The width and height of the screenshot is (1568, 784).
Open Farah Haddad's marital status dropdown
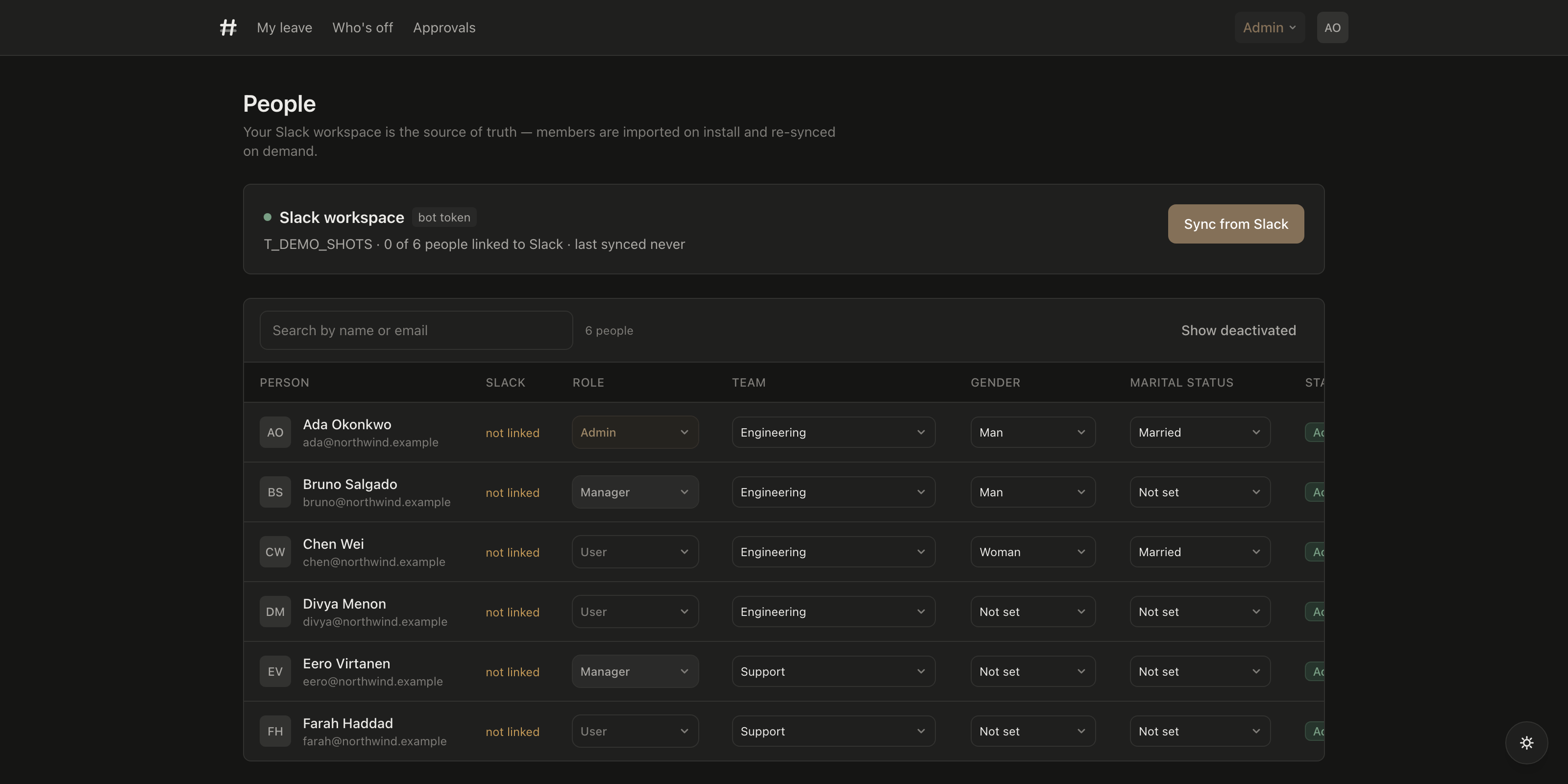pos(1200,731)
